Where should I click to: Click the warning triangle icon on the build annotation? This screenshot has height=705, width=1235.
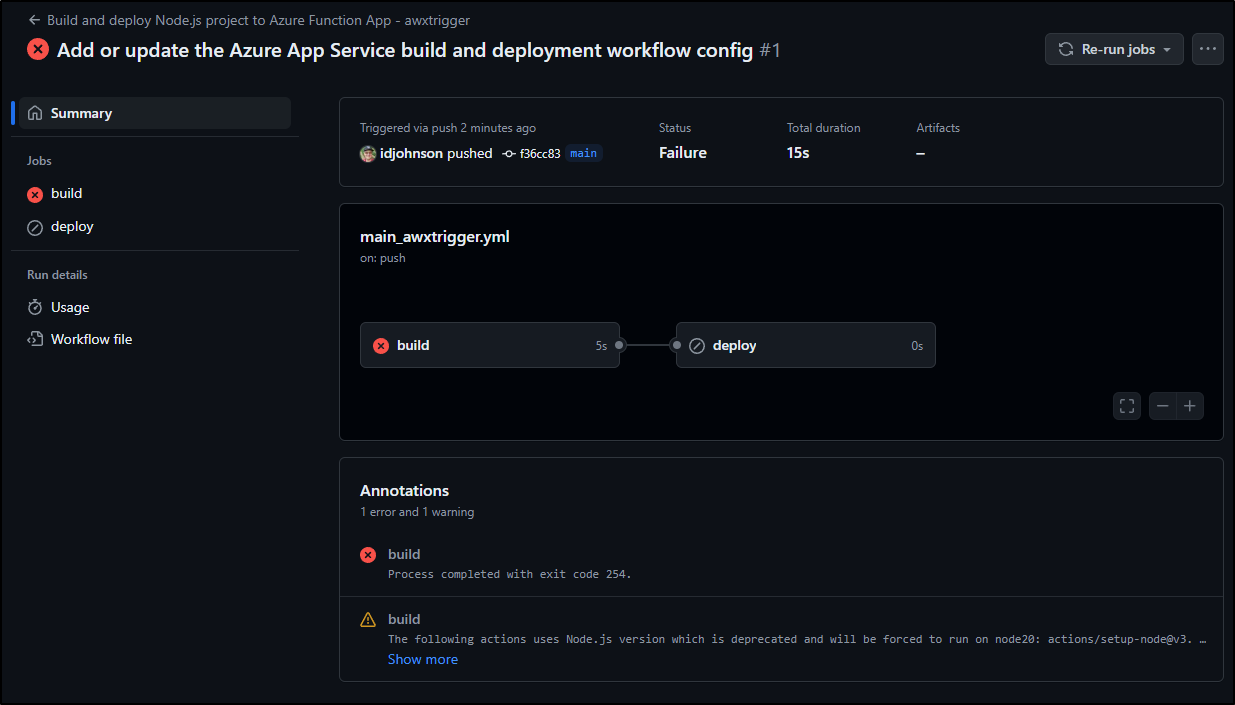pyautogui.click(x=368, y=620)
